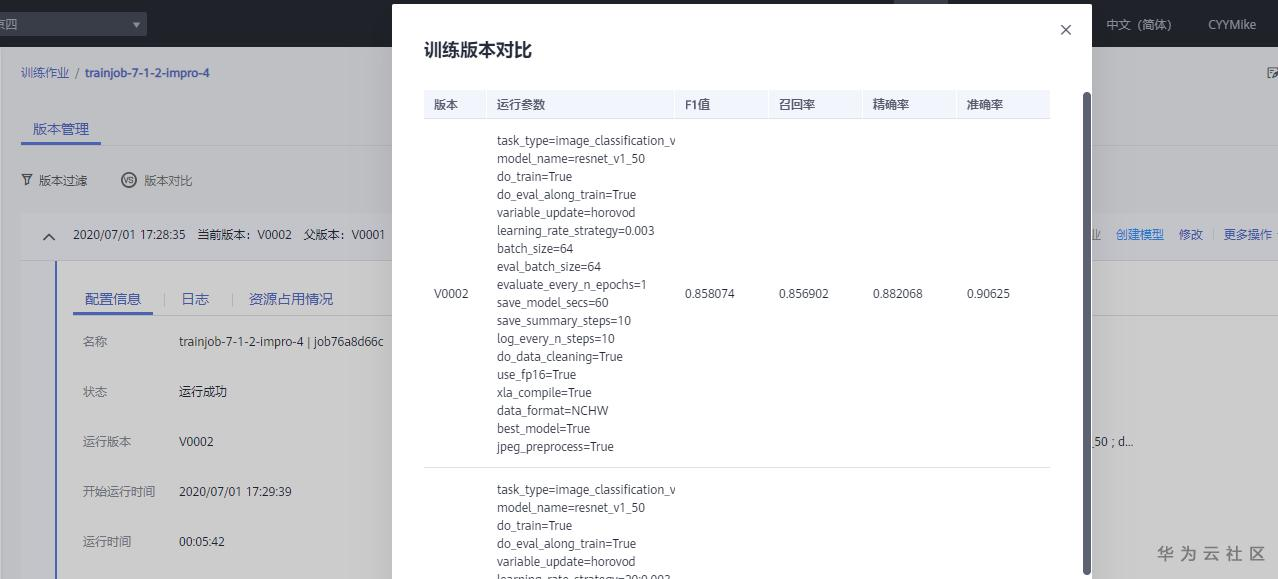Image resolution: width=1278 pixels, height=579 pixels.
Task: Collapse the V0002 version row chevron
Action: coord(48,236)
